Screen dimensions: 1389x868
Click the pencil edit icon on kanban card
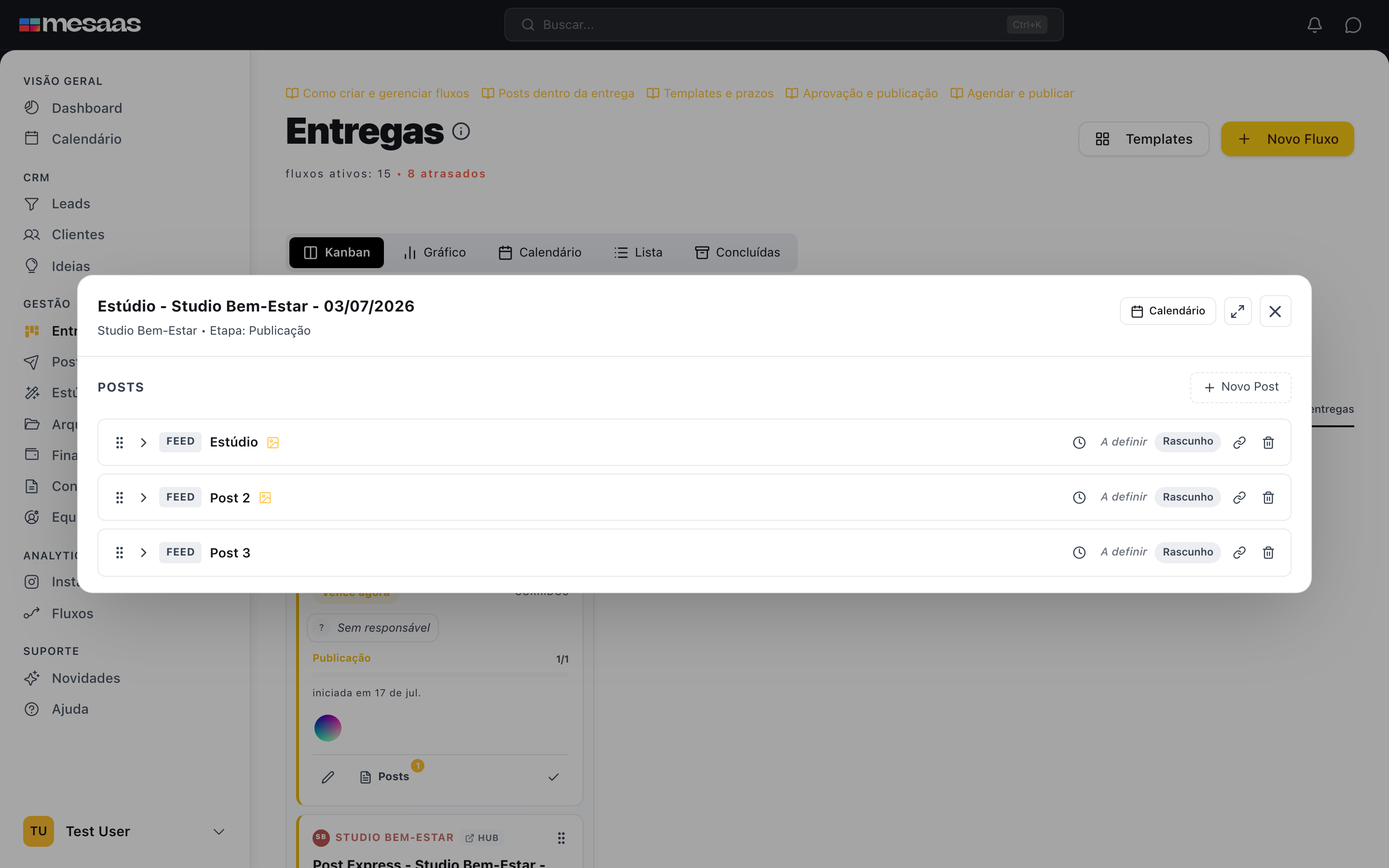[x=328, y=777]
